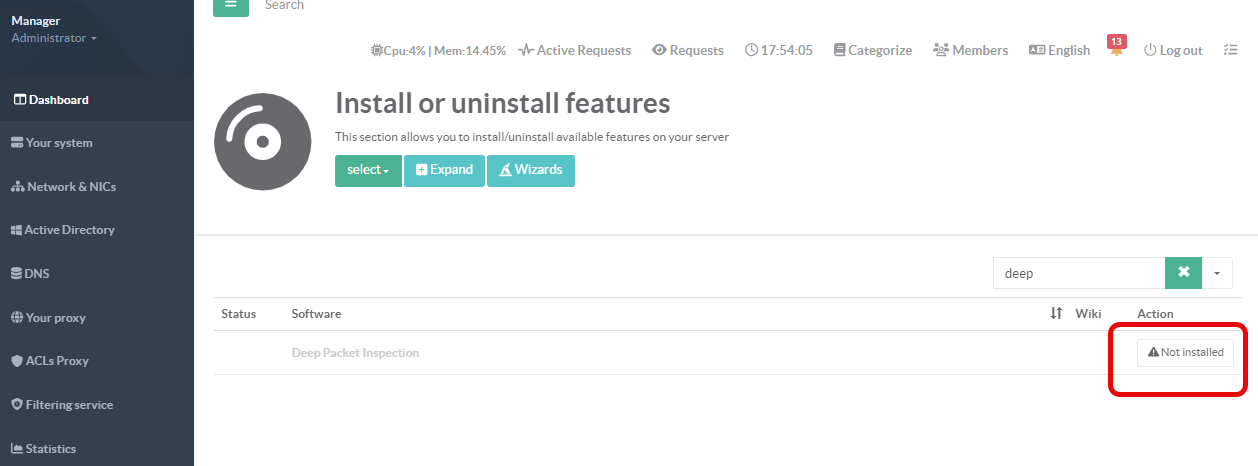1258x466 pixels.
Task: Open Dashboard in the sidebar
Action: (x=51, y=100)
